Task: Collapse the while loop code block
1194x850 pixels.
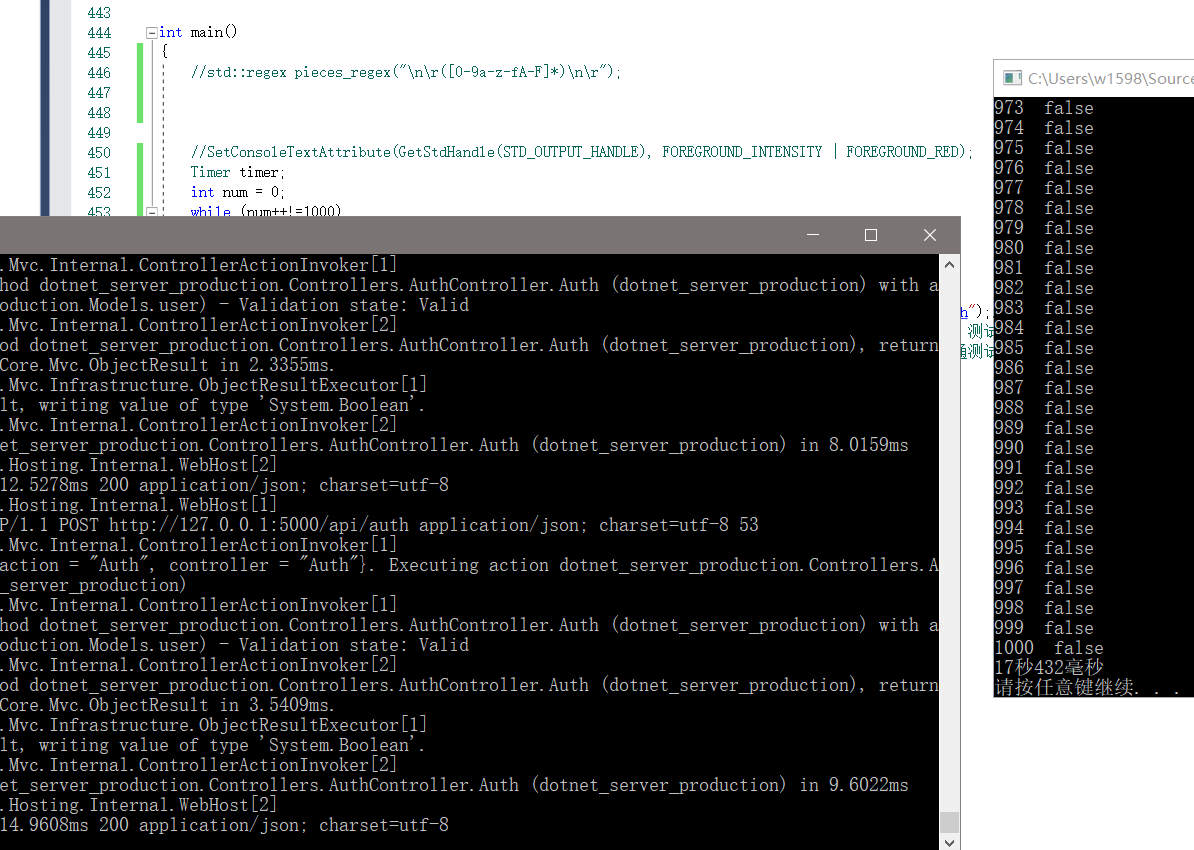Action: coord(152,212)
